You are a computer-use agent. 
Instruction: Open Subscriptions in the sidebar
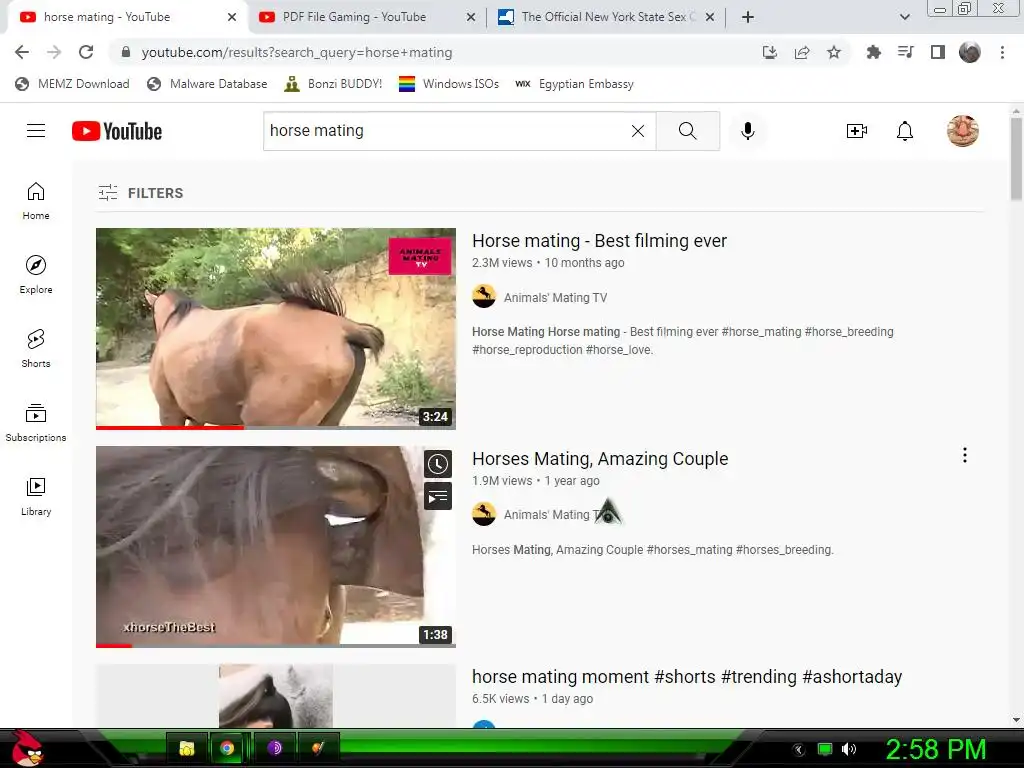click(36, 423)
